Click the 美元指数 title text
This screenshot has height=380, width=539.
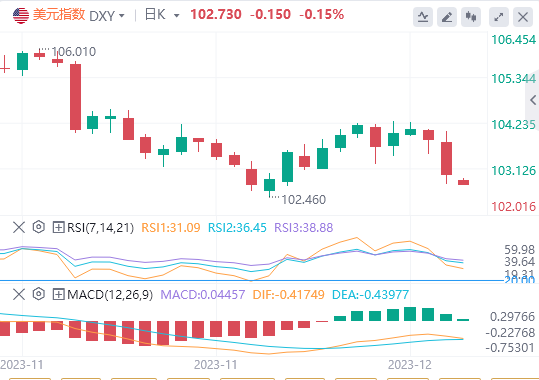click(59, 15)
